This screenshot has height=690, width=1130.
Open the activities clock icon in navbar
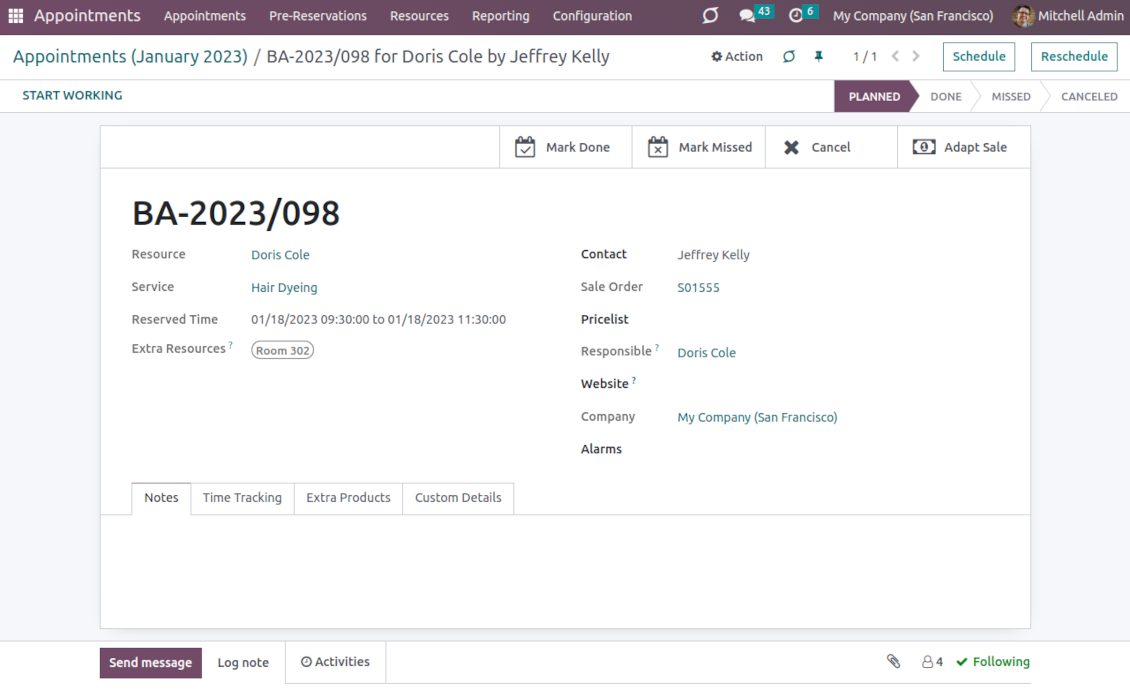[x=796, y=16]
